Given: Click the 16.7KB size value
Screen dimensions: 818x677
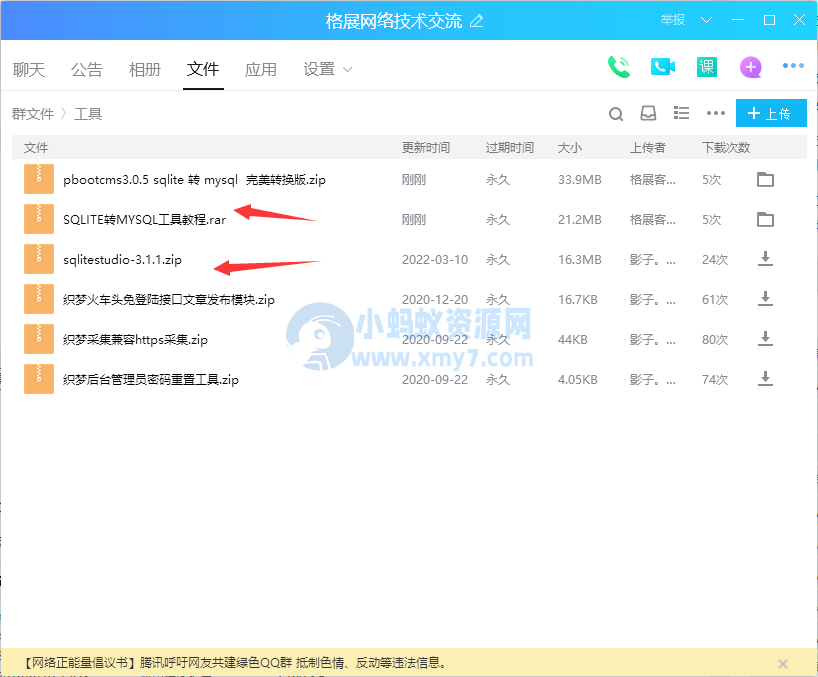Looking at the screenshot, I should [x=578, y=300].
